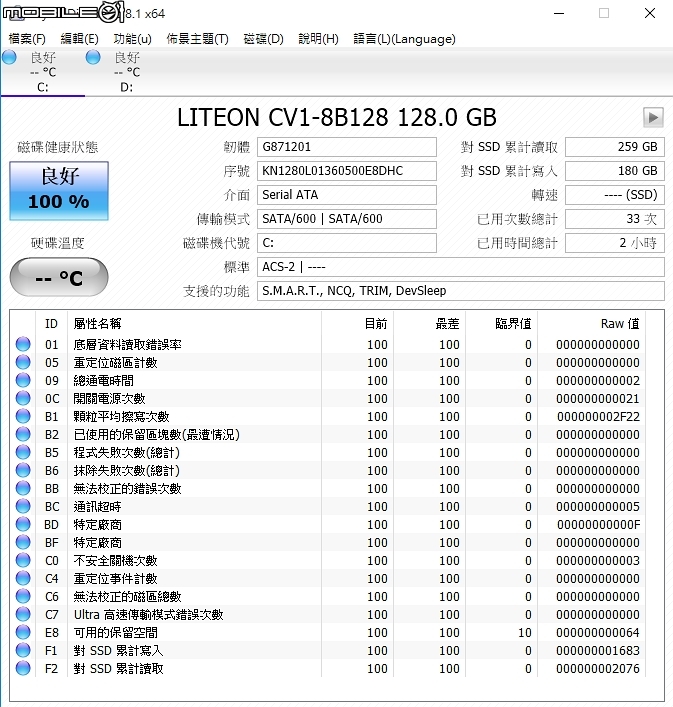Click status orb for attribute BF 特定廠商
This screenshot has width=673, height=707.
tap(23, 542)
